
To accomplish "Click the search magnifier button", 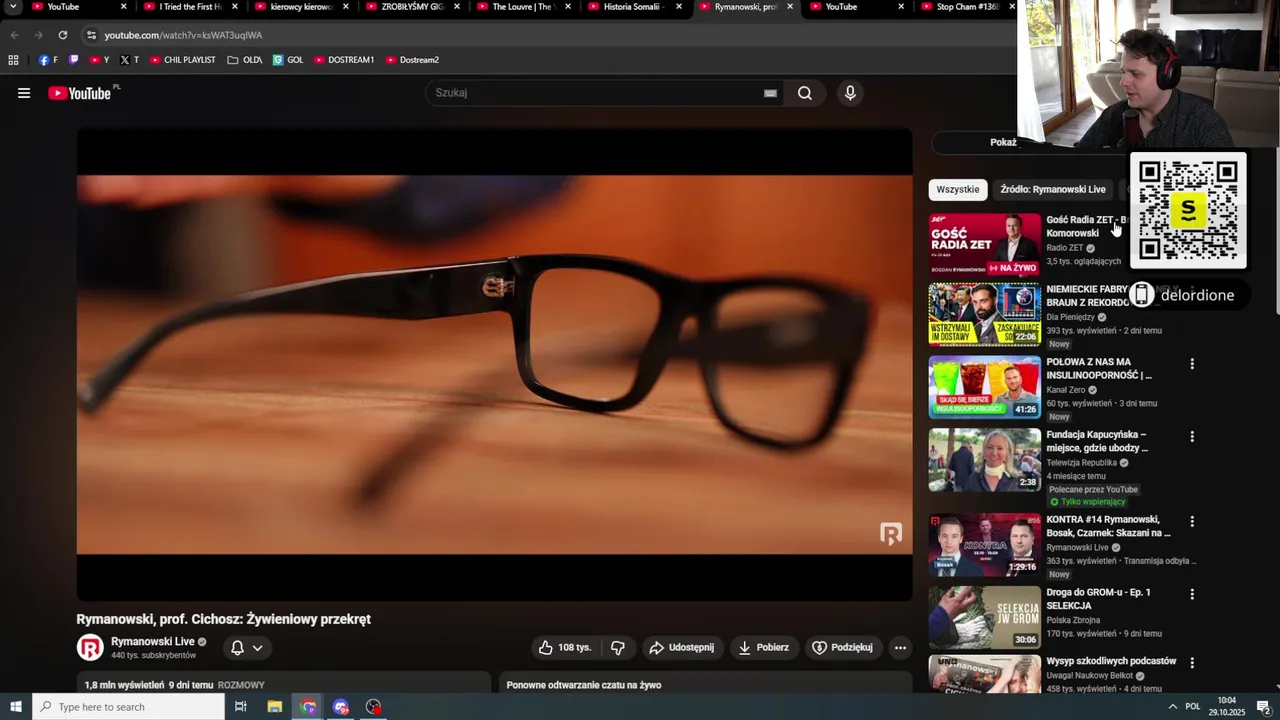I will pyautogui.click(x=805, y=93).
